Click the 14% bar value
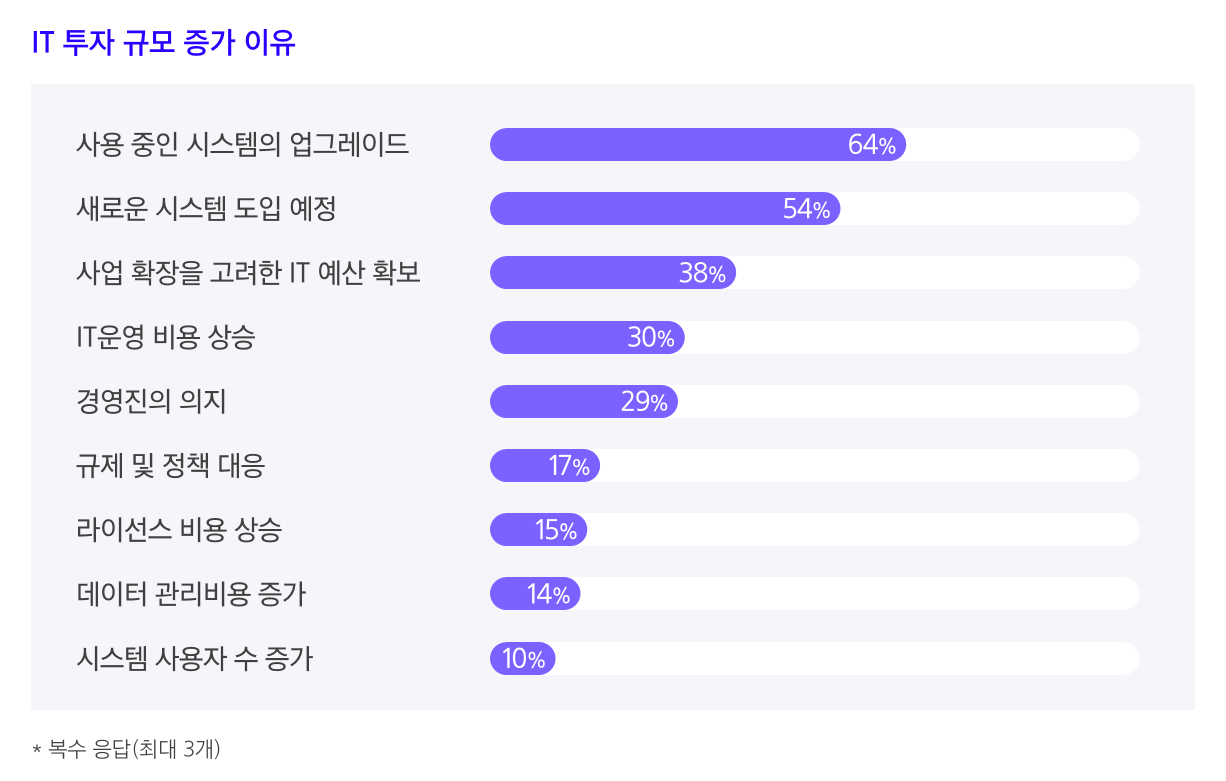1226x781 pixels. pyautogui.click(x=548, y=595)
